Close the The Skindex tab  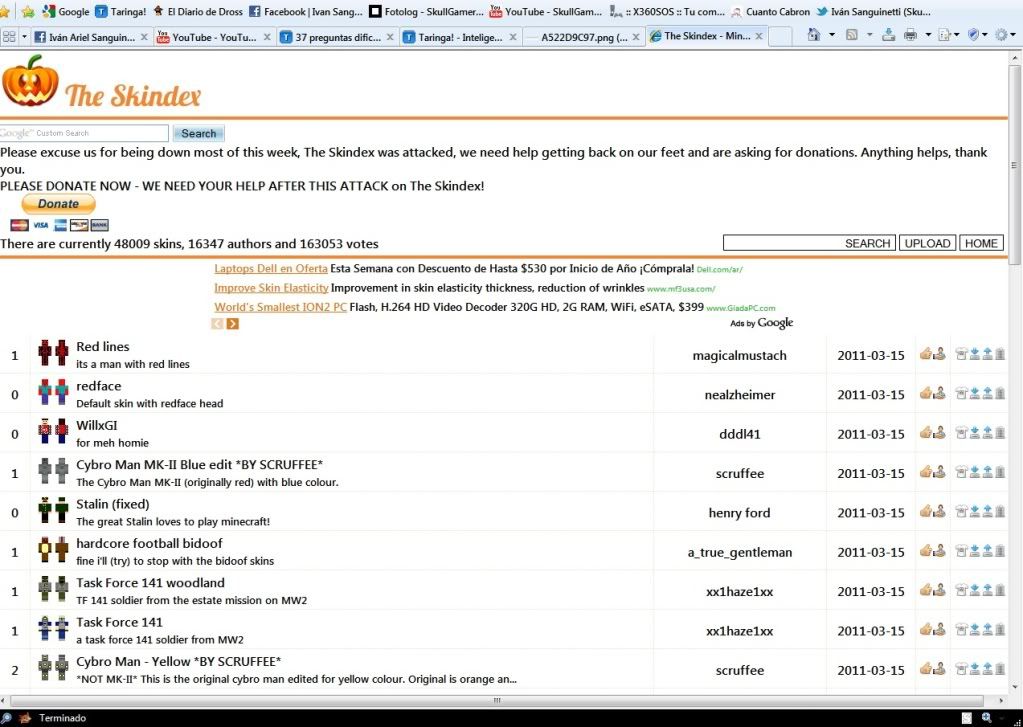(759, 37)
